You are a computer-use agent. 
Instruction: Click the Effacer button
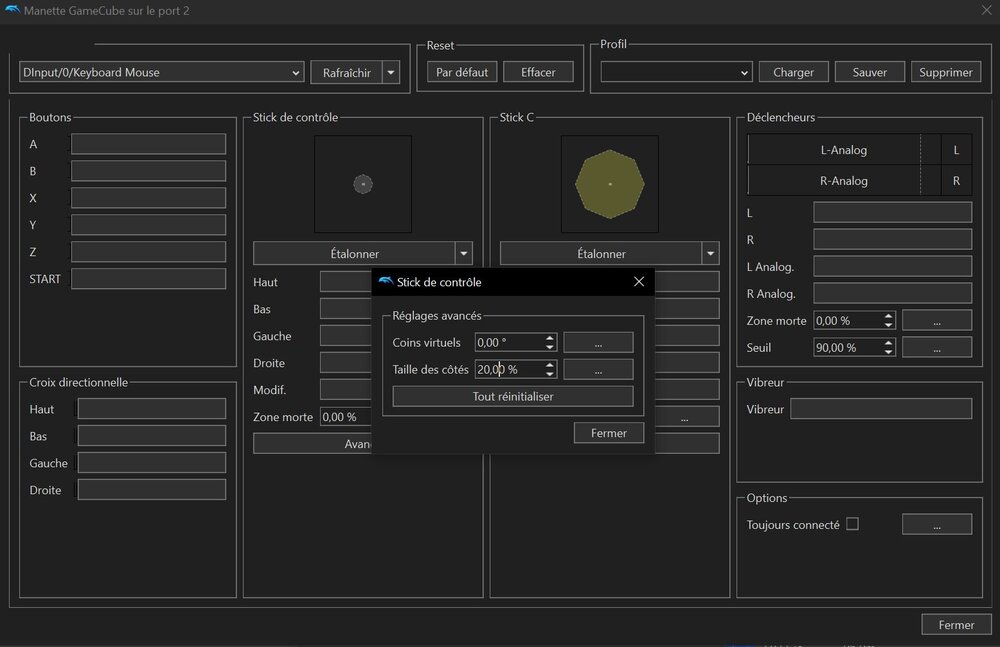(x=538, y=72)
